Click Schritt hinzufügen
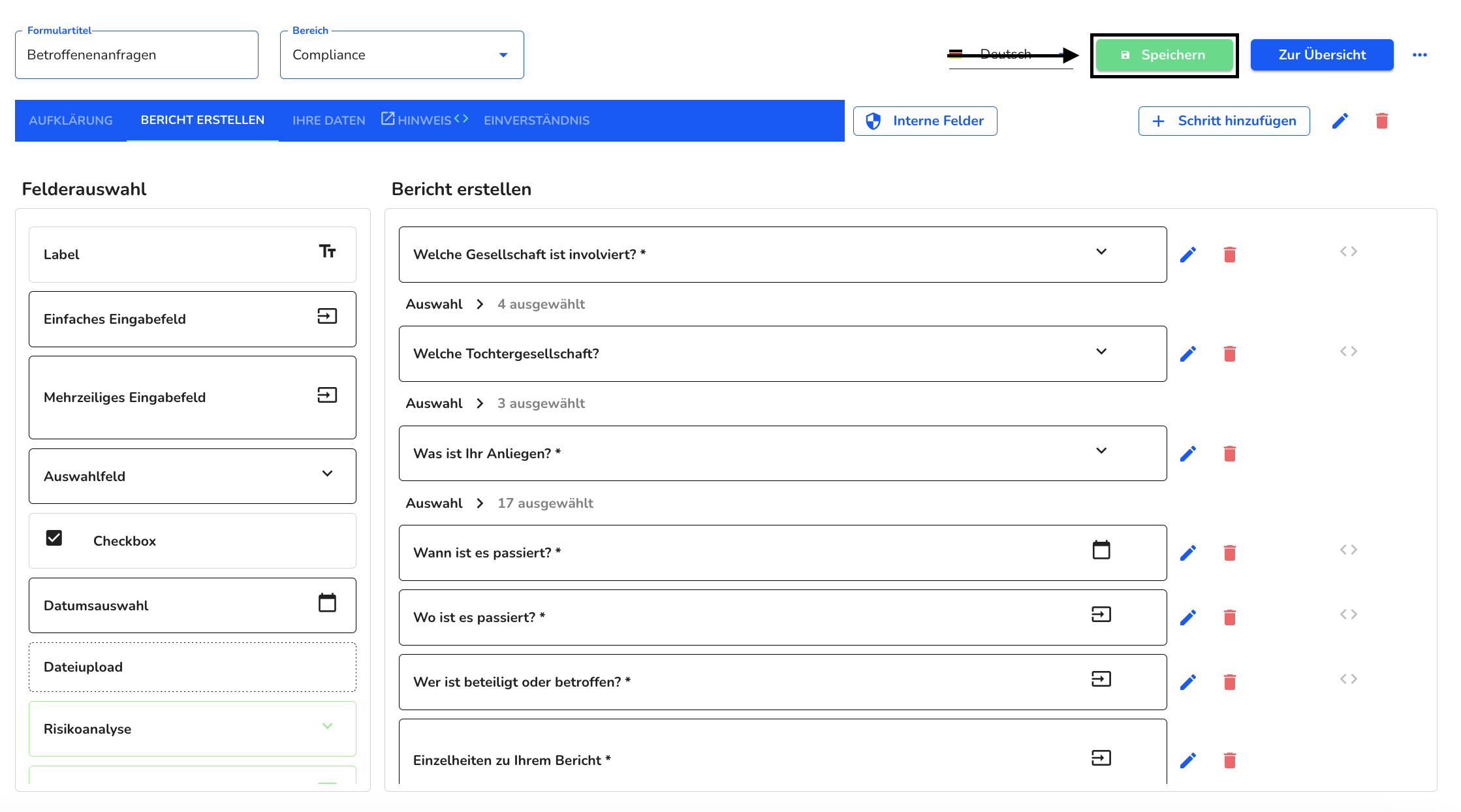Screen dimensions: 1461x812 pyautogui.click(x=1224, y=121)
